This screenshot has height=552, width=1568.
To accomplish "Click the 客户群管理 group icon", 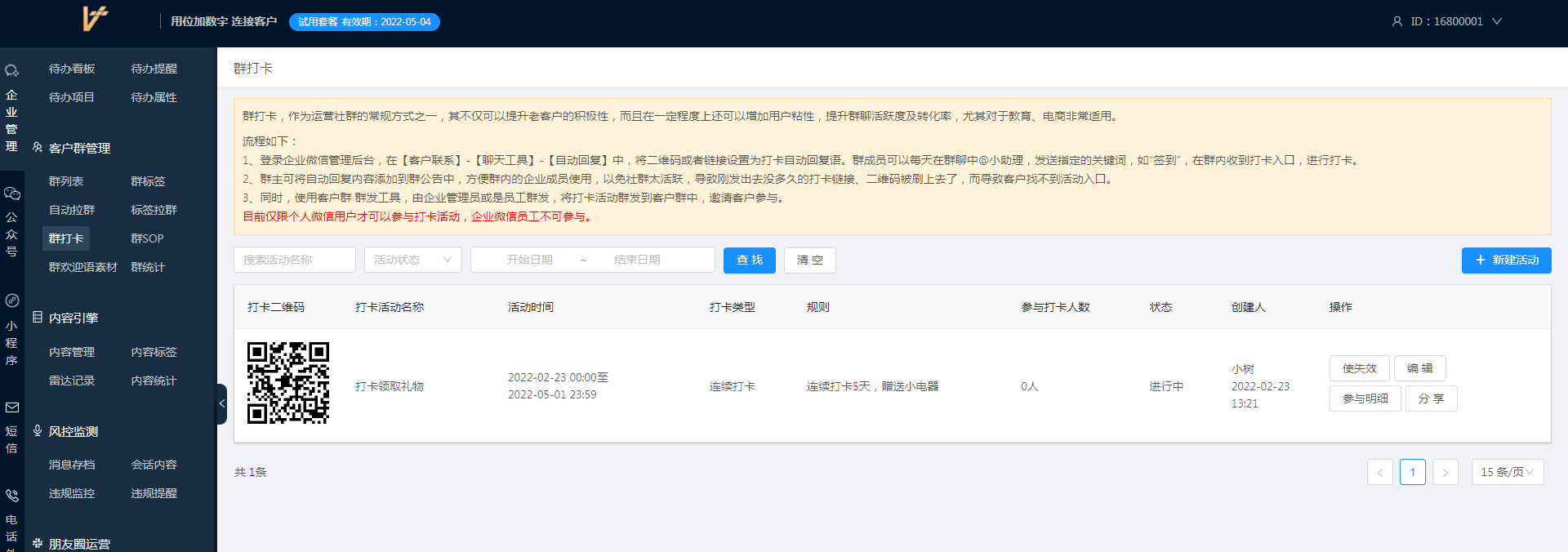I will click(38, 148).
